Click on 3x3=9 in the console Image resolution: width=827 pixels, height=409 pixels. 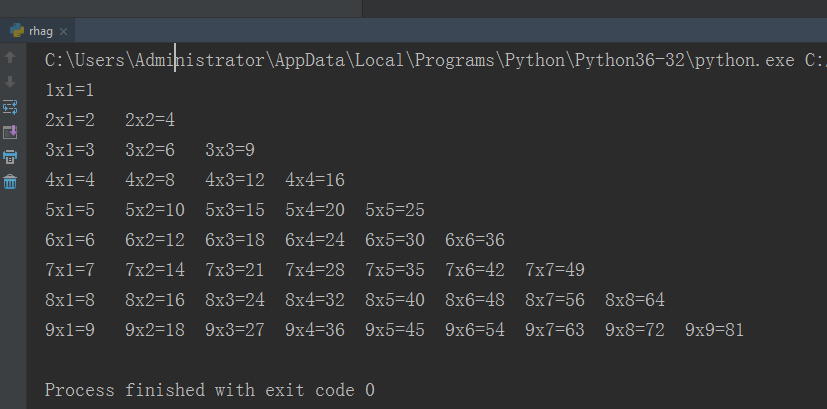coord(230,150)
